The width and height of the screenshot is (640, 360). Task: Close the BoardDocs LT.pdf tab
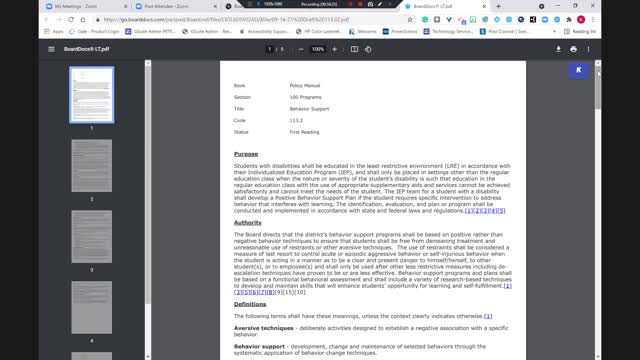[484, 6]
